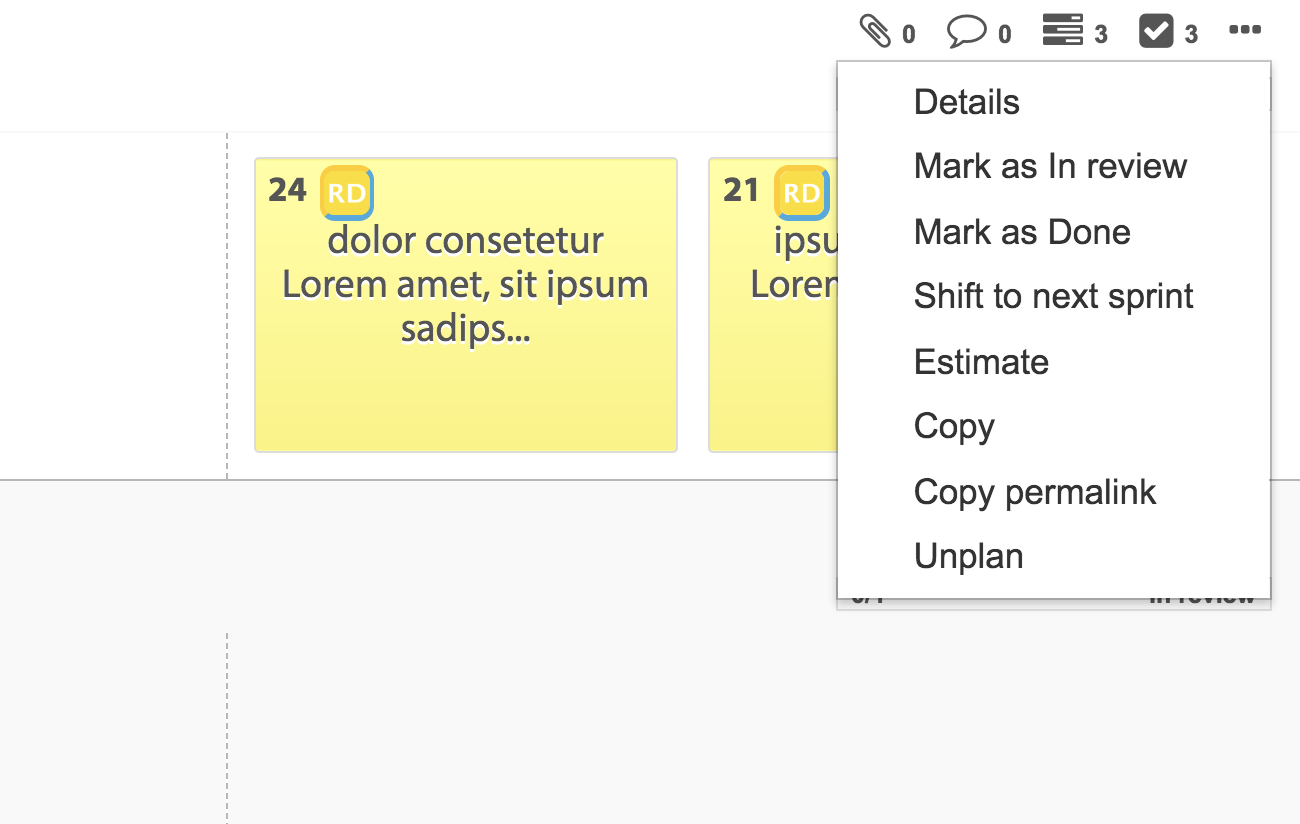Select Copy permalink menu item
The image size is (1300, 824).
coord(1035,492)
